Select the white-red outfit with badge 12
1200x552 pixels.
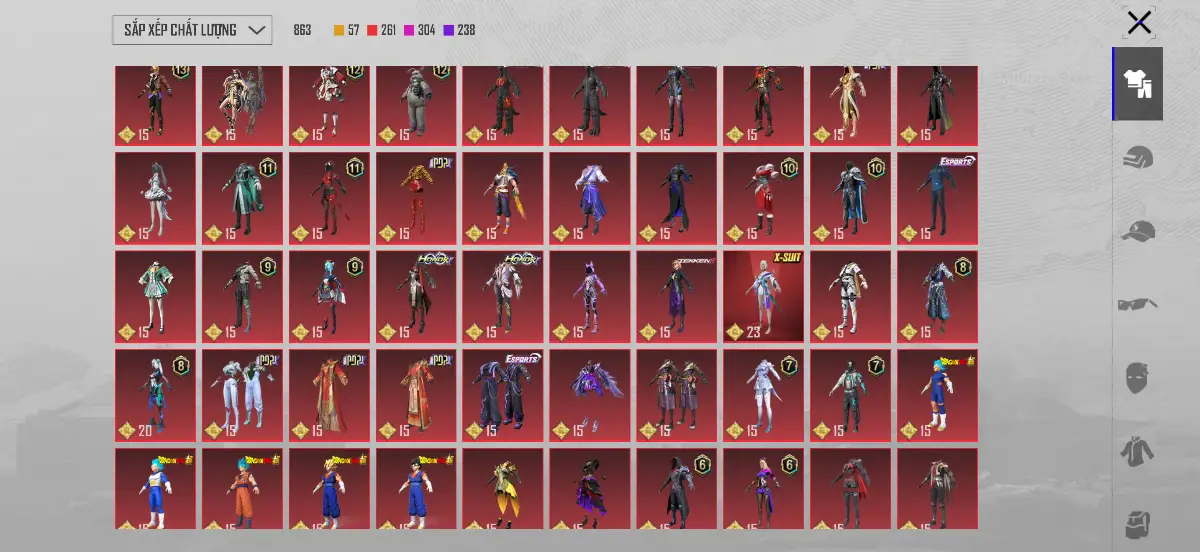(x=329, y=106)
